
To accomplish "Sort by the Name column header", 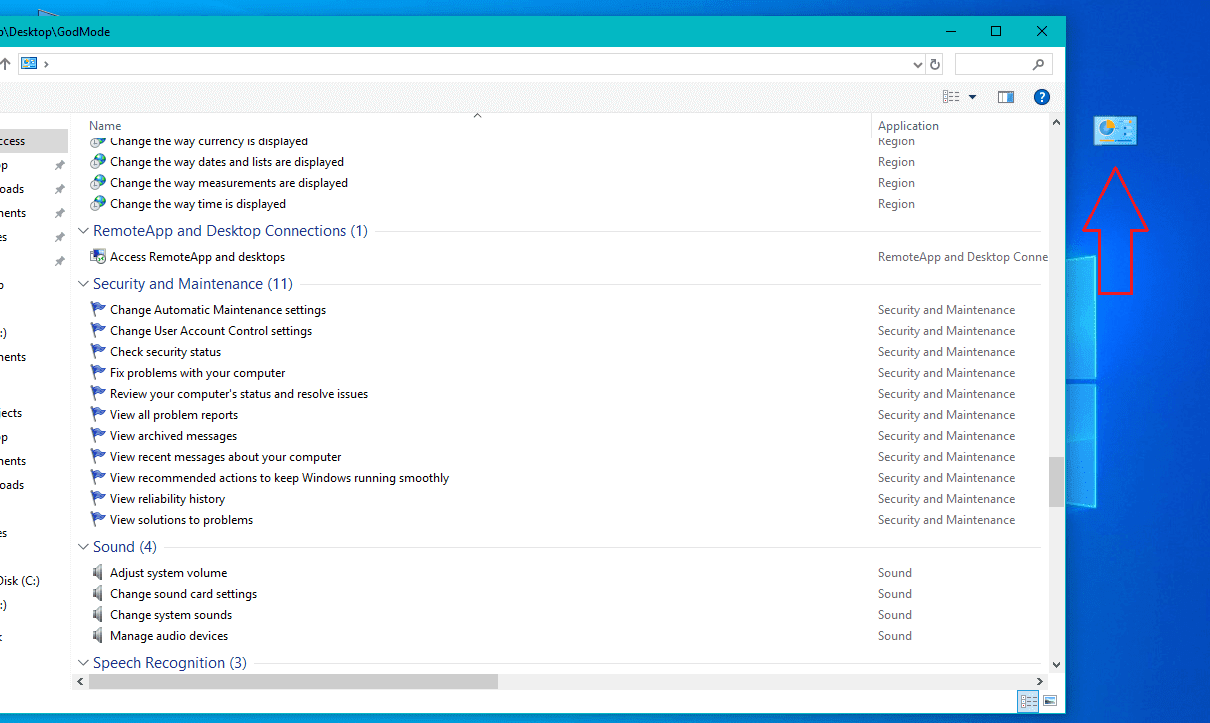I will point(105,126).
